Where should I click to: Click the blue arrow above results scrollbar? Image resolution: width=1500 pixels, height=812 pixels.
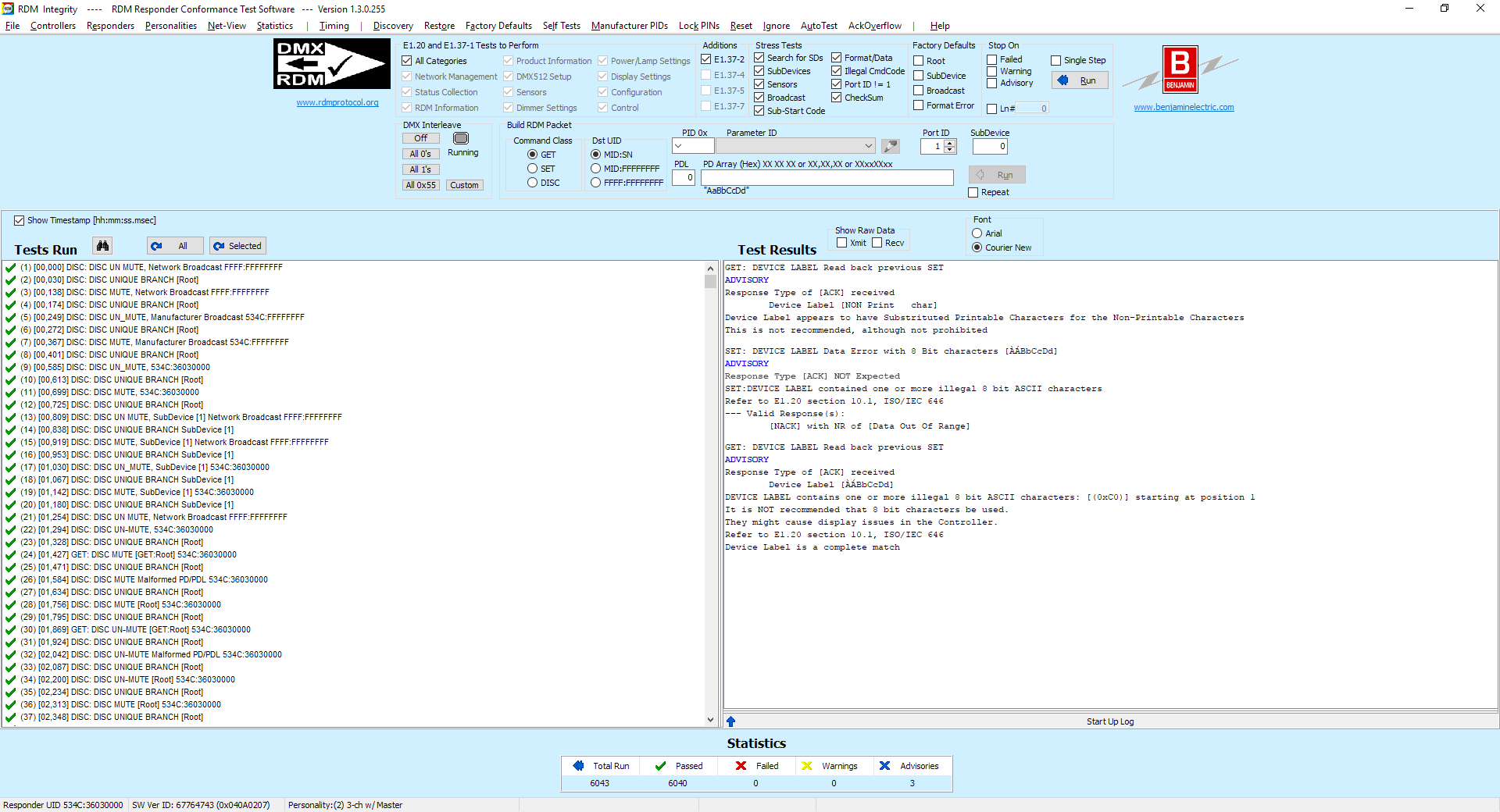click(730, 721)
